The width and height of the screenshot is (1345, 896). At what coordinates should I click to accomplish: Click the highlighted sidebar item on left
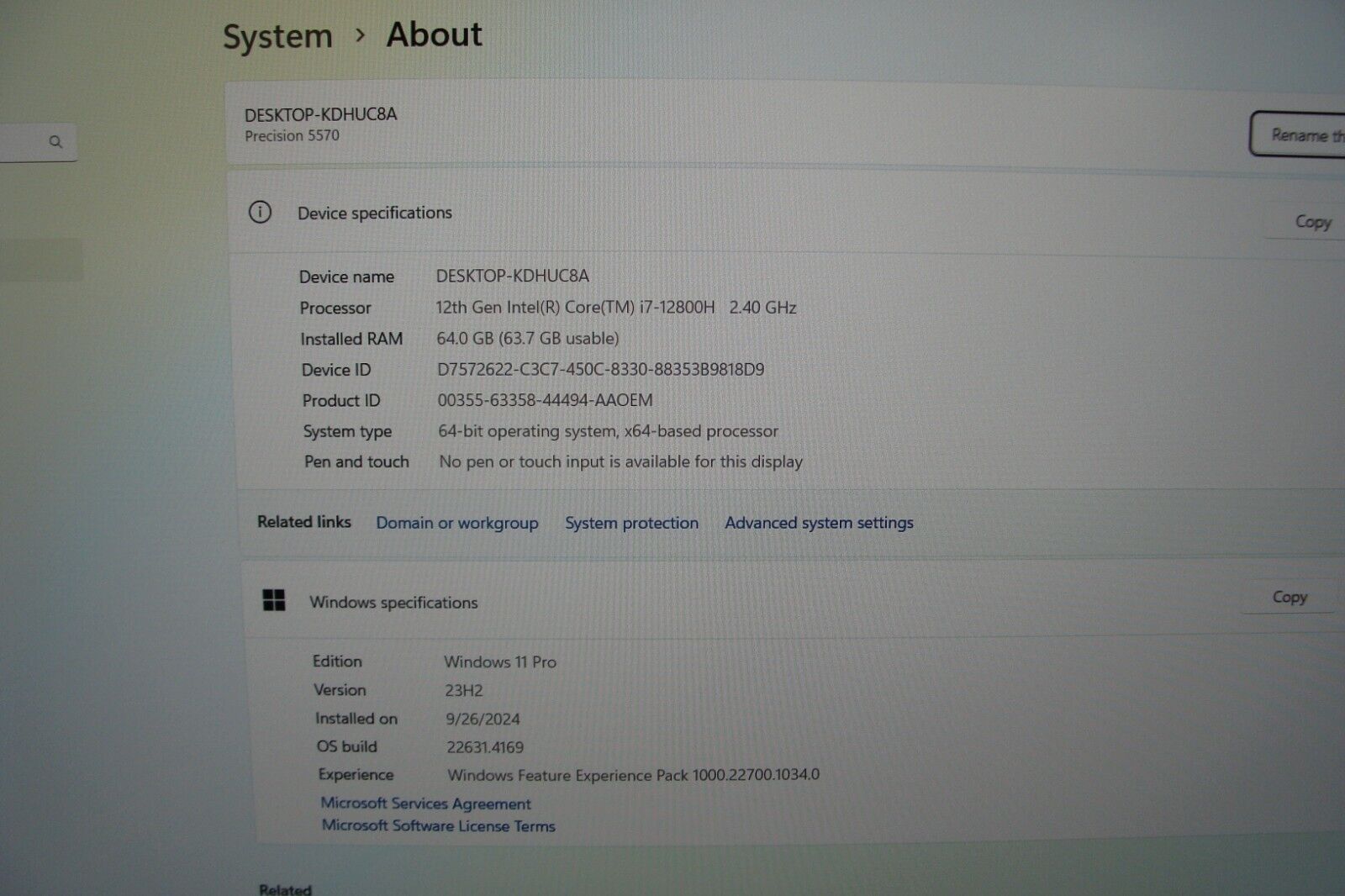coord(41,259)
